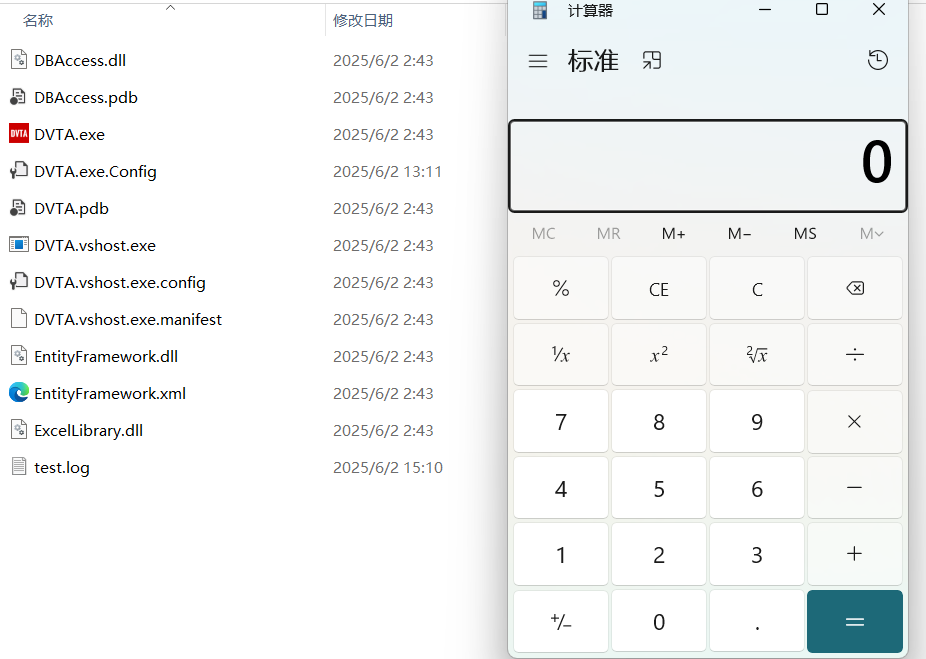This screenshot has width=926, height=659.
Task: Click digit 4 on the calculator
Action: point(561,488)
